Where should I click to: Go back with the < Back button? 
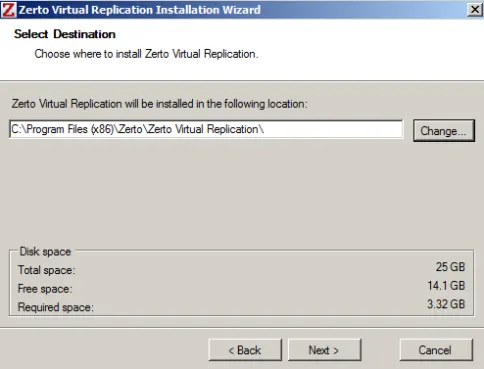(x=245, y=350)
